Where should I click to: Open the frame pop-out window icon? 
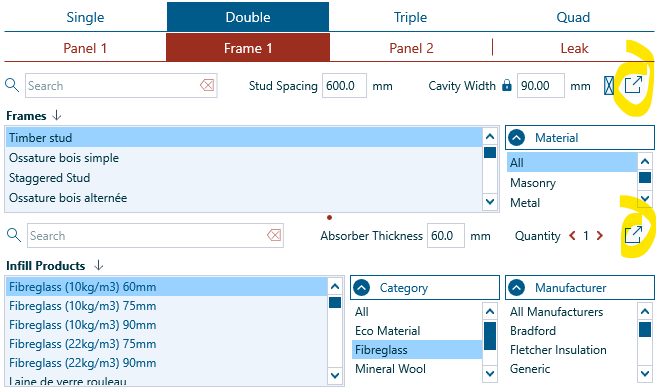pos(633,85)
